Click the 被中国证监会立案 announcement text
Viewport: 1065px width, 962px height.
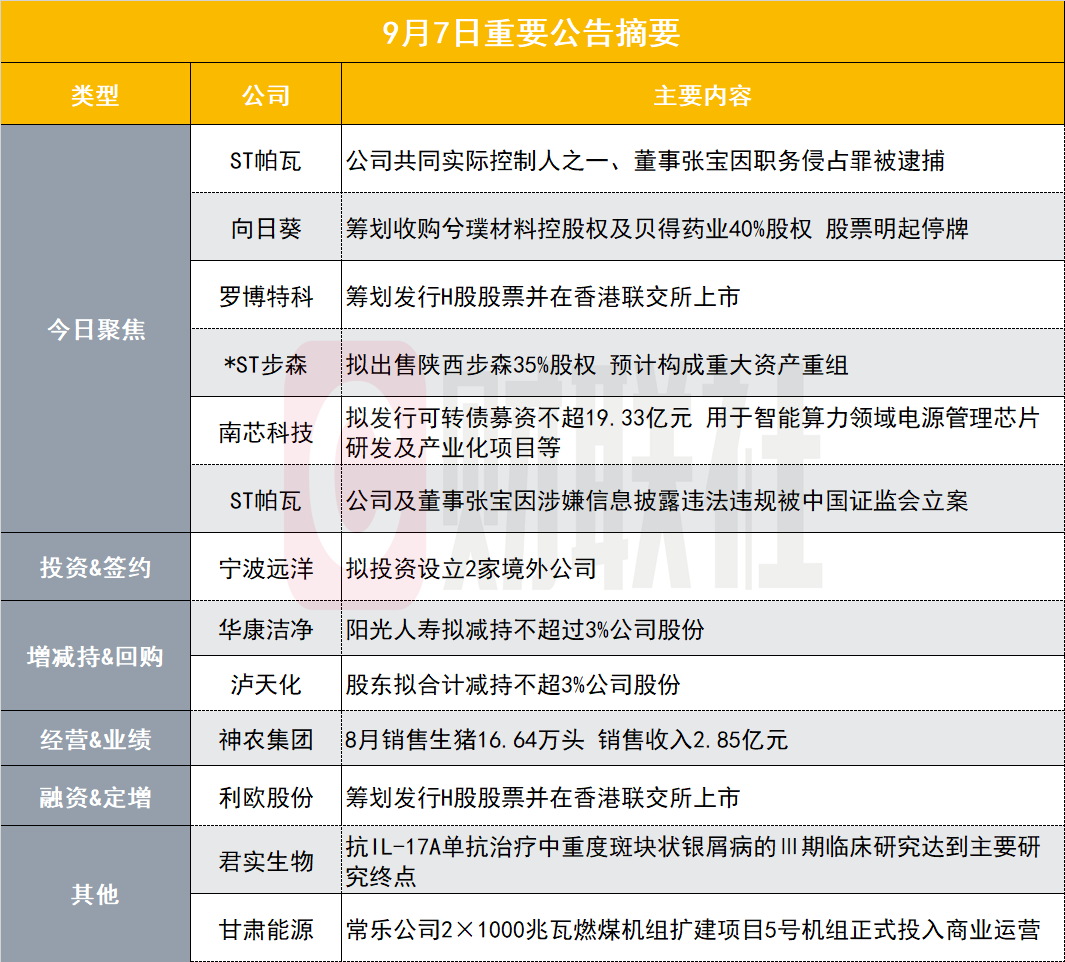(x=657, y=501)
